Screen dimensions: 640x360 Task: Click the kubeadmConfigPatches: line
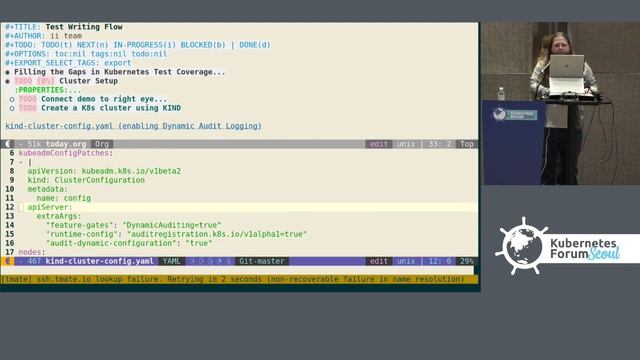(x=66, y=153)
